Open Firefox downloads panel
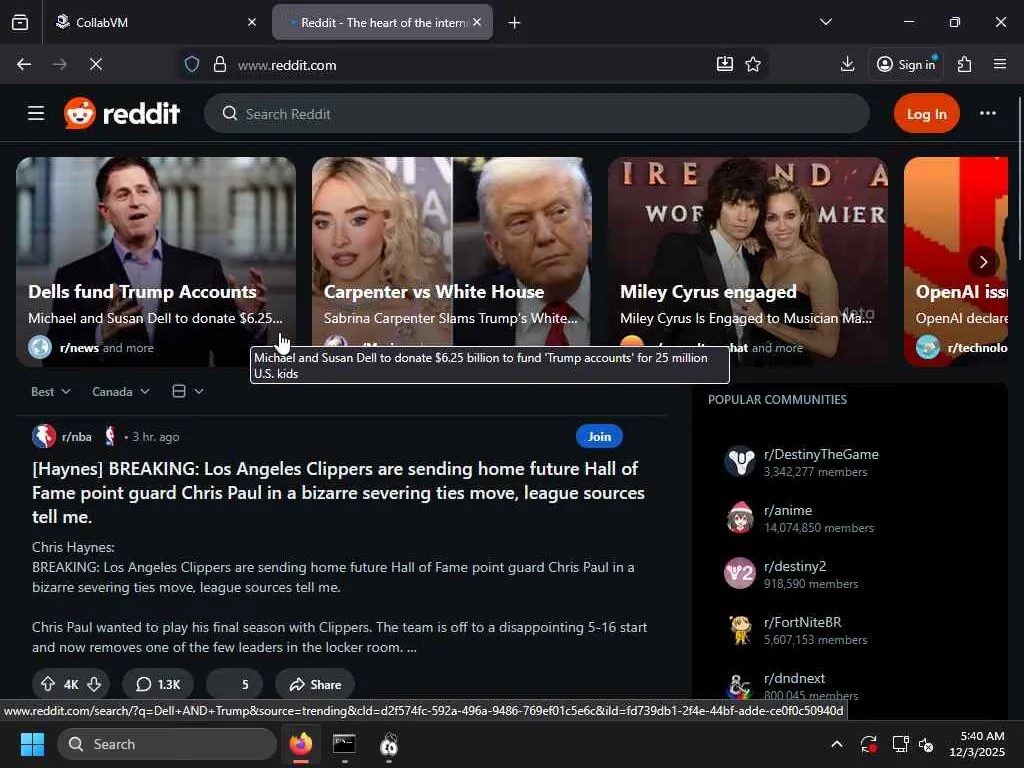 click(848, 64)
